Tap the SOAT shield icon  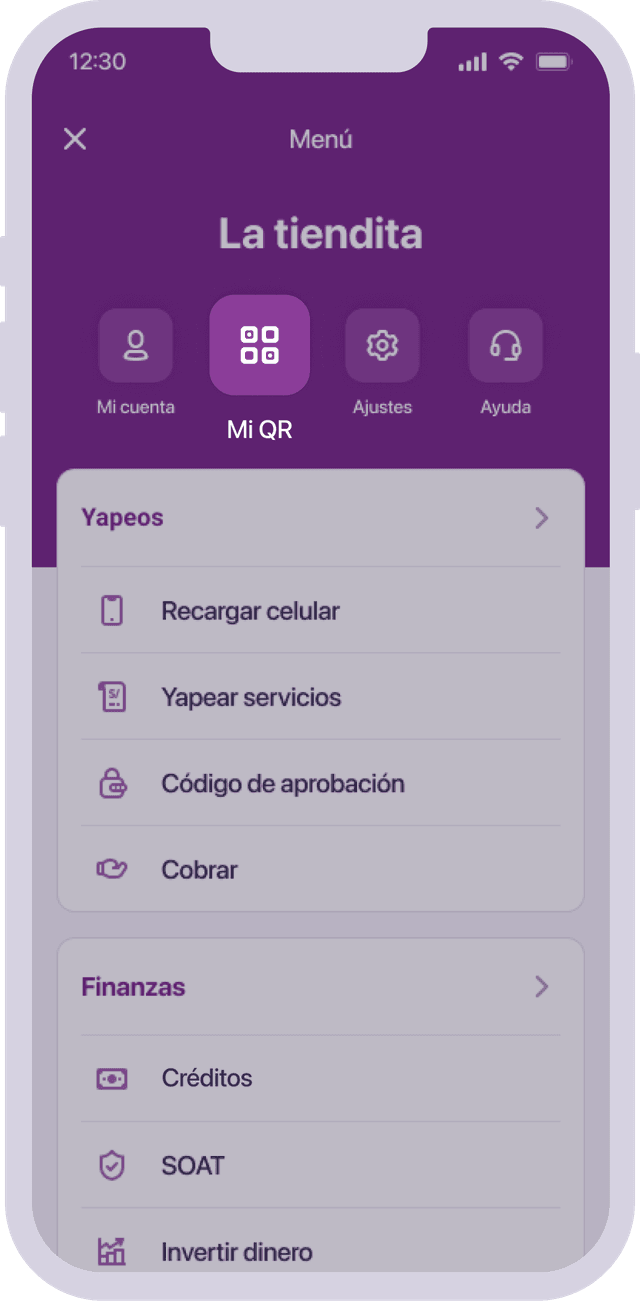click(x=113, y=1165)
